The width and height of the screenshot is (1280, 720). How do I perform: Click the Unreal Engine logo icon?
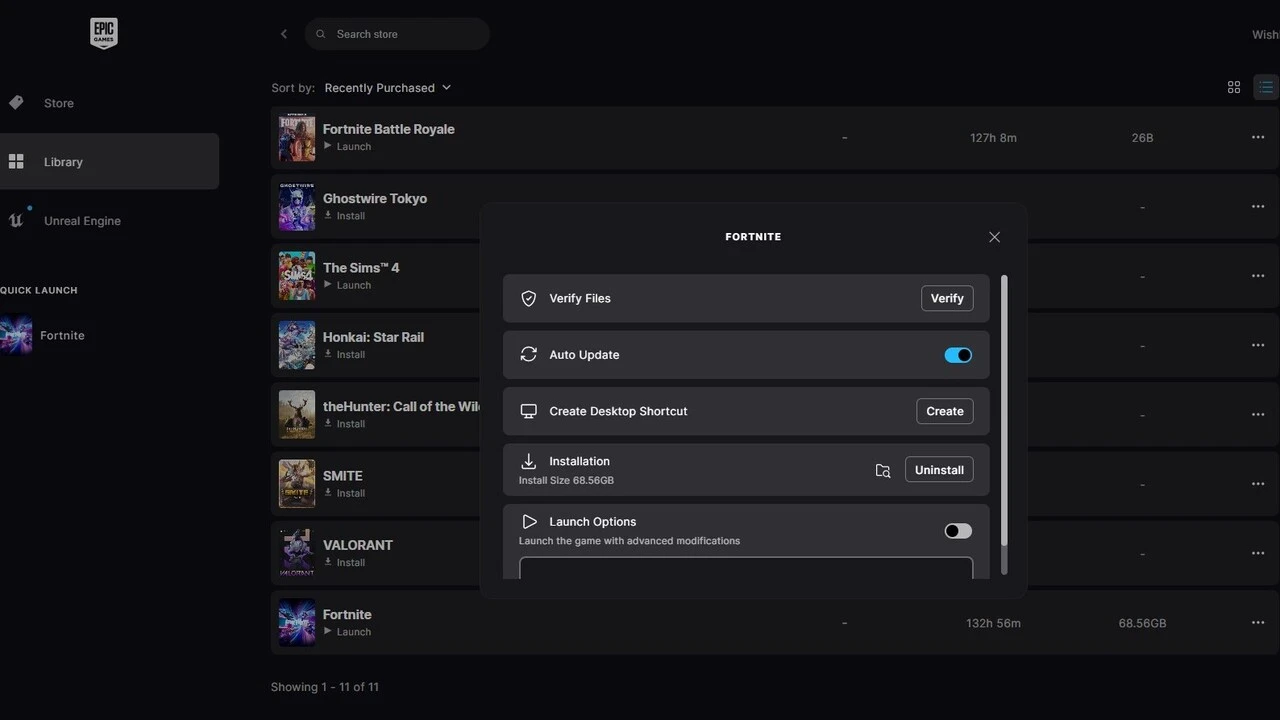click(16, 220)
